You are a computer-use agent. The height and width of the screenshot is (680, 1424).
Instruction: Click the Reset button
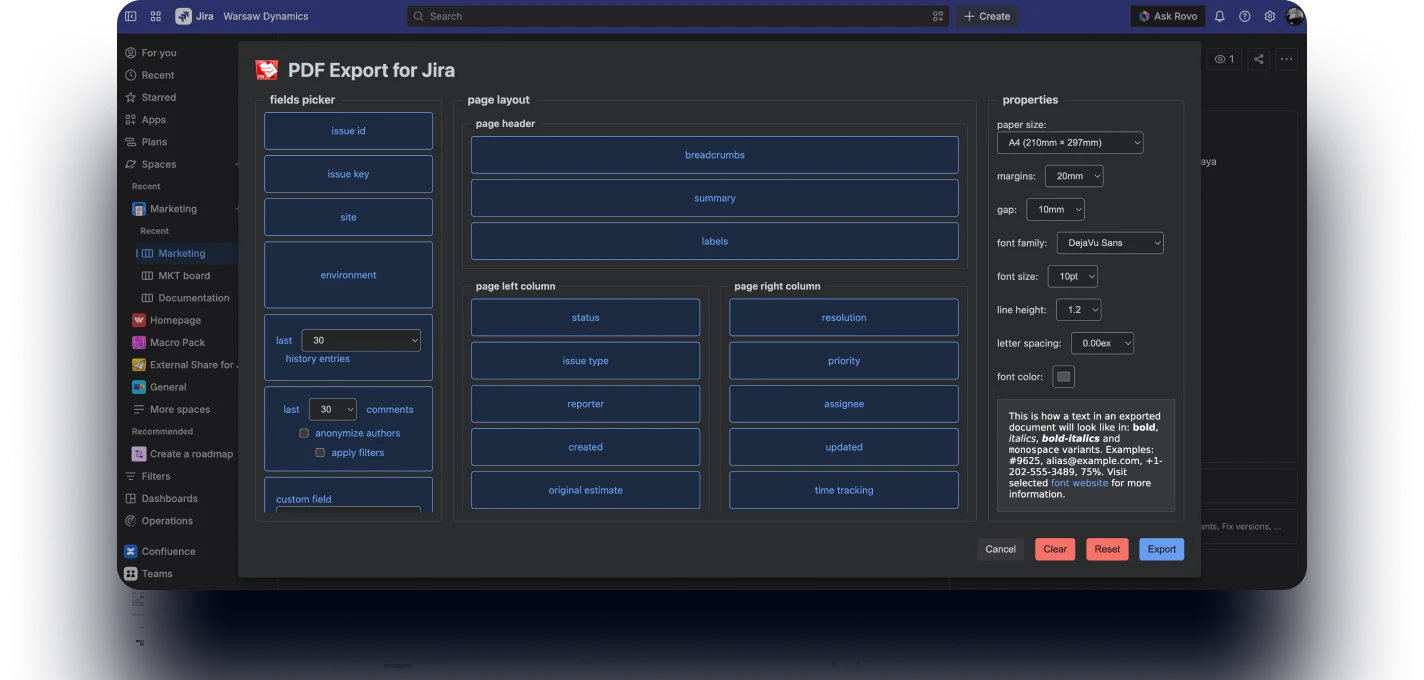1107,549
